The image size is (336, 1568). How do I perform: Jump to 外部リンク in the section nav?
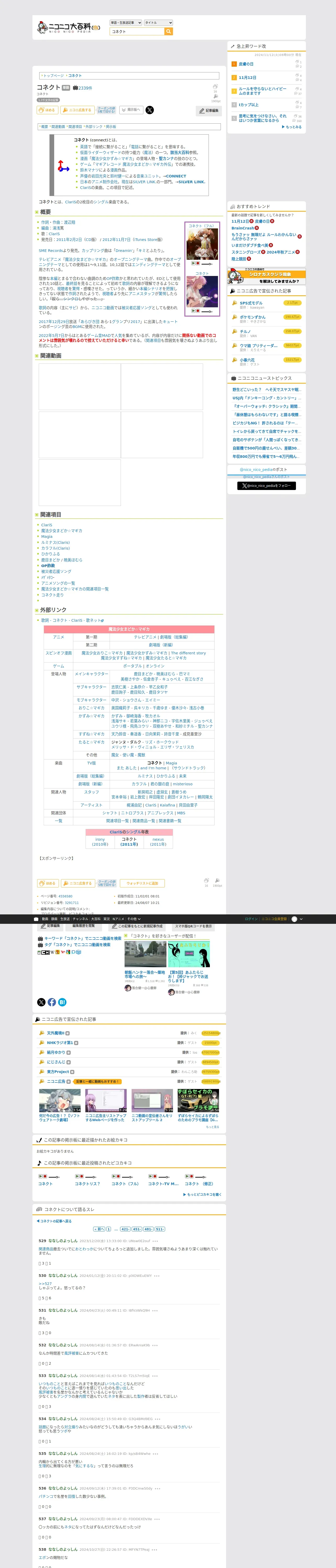[94, 126]
